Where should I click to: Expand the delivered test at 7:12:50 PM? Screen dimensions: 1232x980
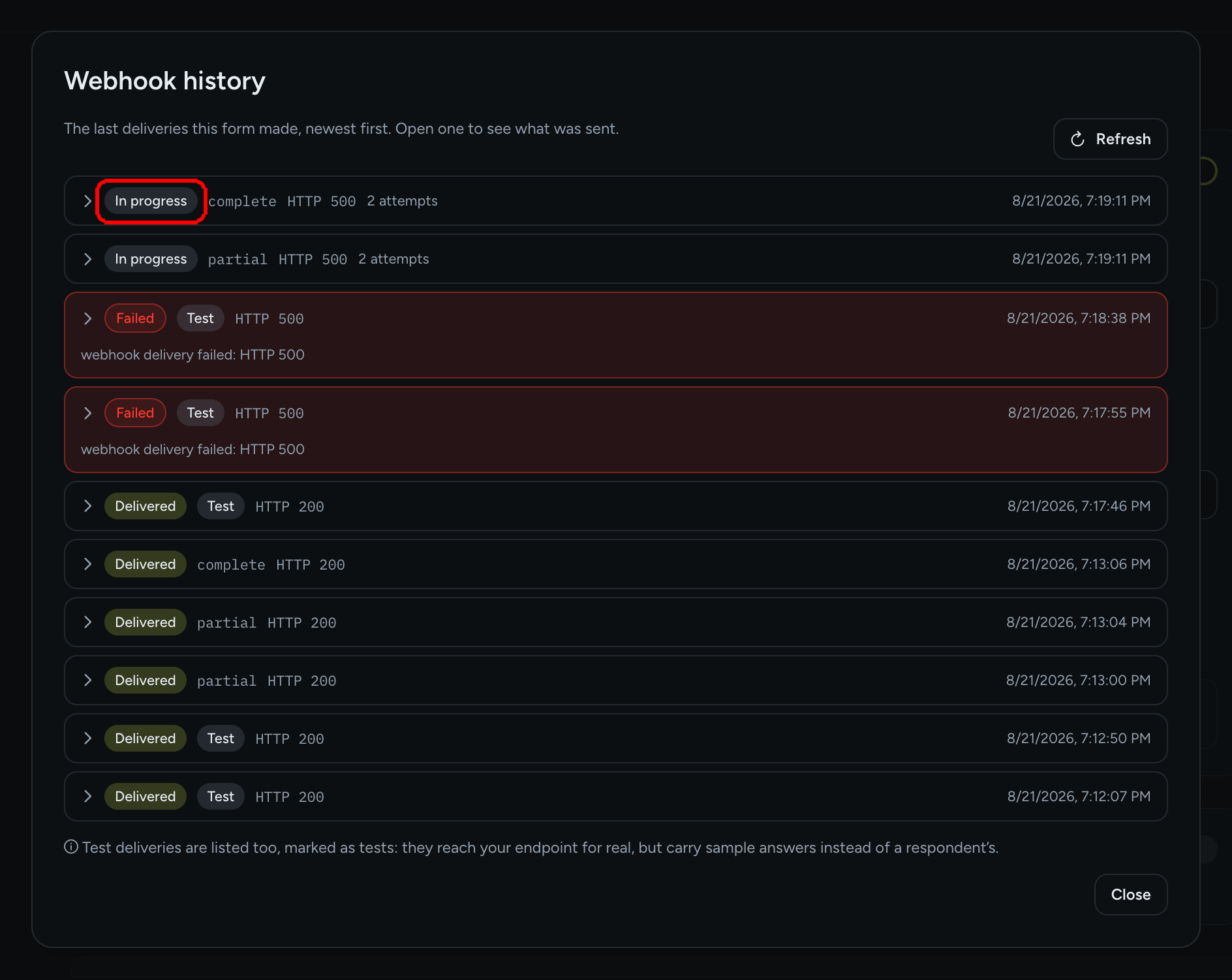pos(87,739)
